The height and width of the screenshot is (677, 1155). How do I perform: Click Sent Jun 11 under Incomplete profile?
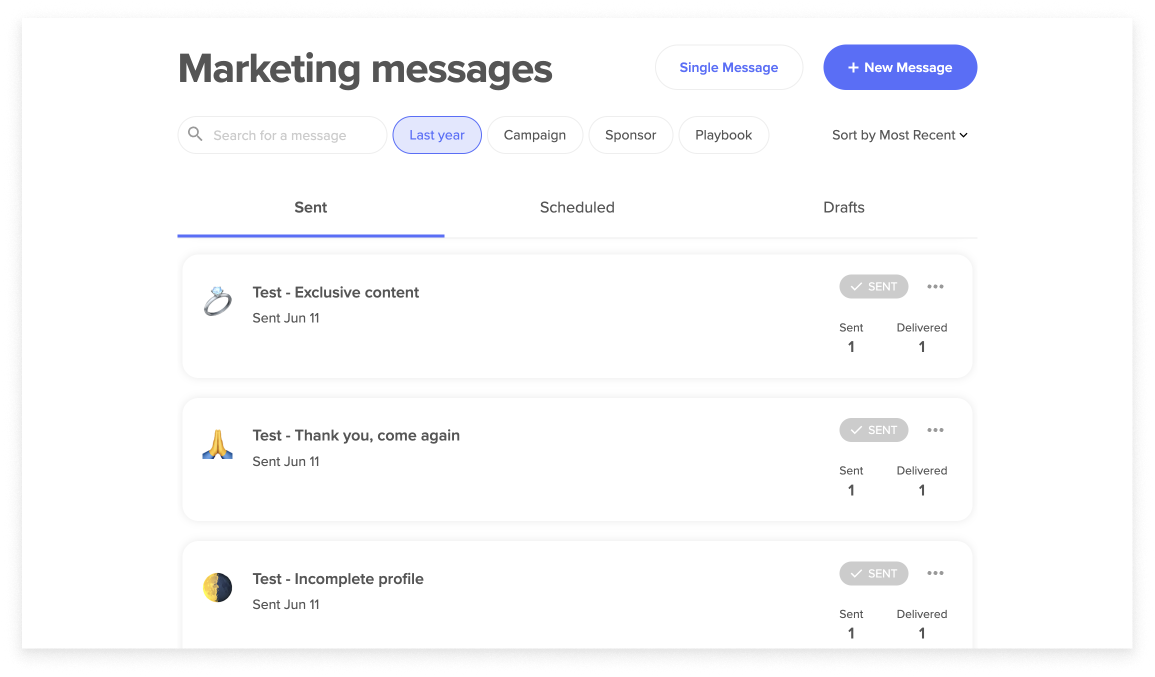tap(286, 605)
